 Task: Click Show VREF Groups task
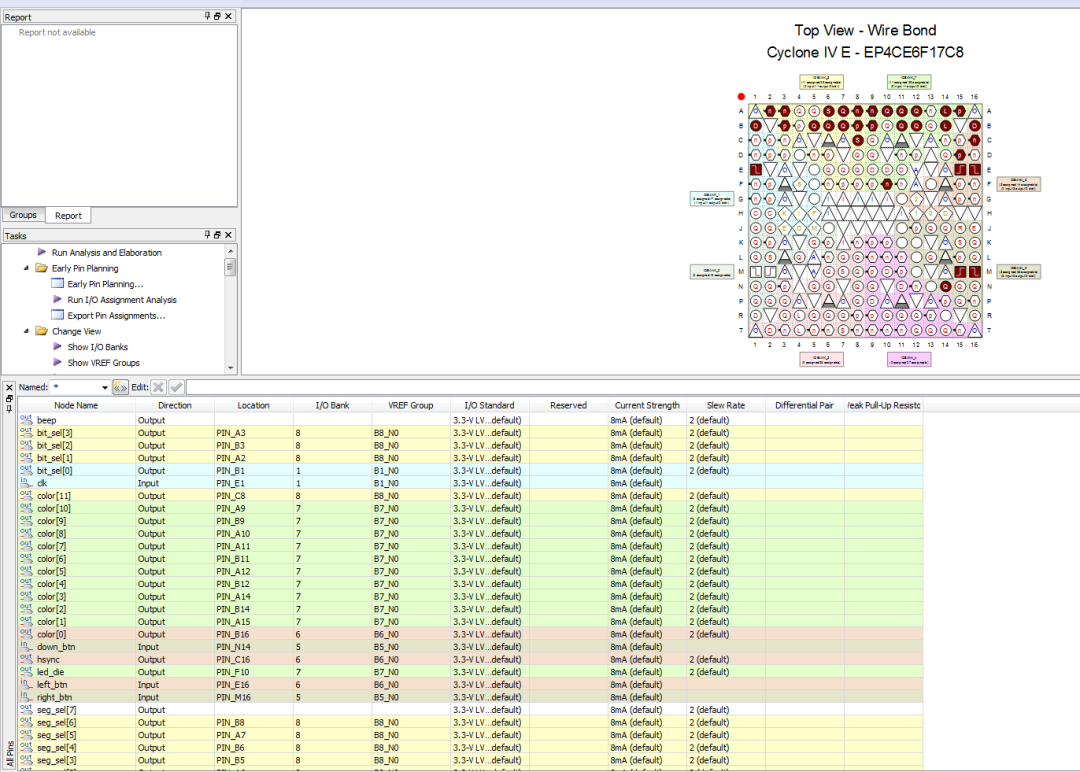pyautogui.click(x=103, y=363)
